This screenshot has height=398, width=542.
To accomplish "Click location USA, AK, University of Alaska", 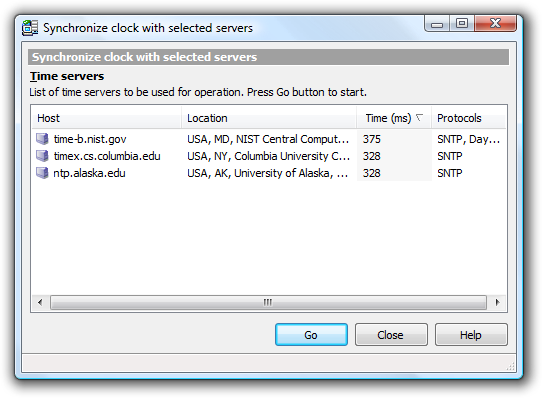I will (x=268, y=173).
